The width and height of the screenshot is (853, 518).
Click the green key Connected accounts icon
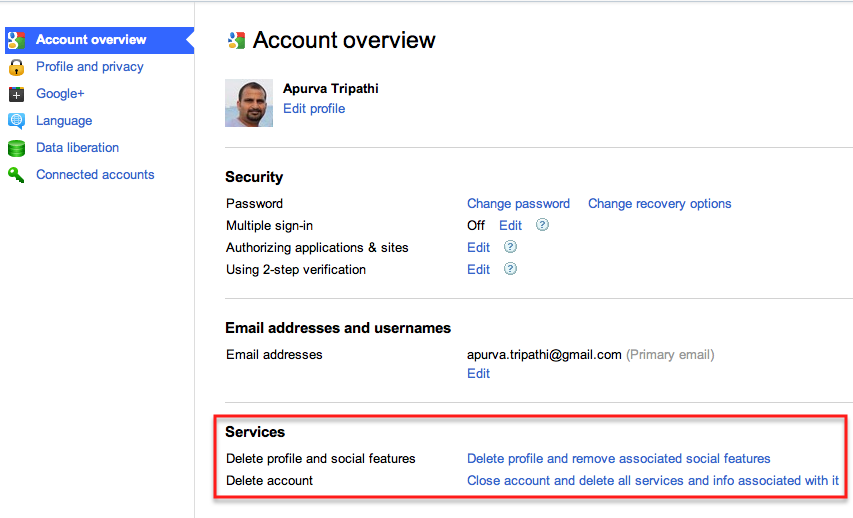16,175
